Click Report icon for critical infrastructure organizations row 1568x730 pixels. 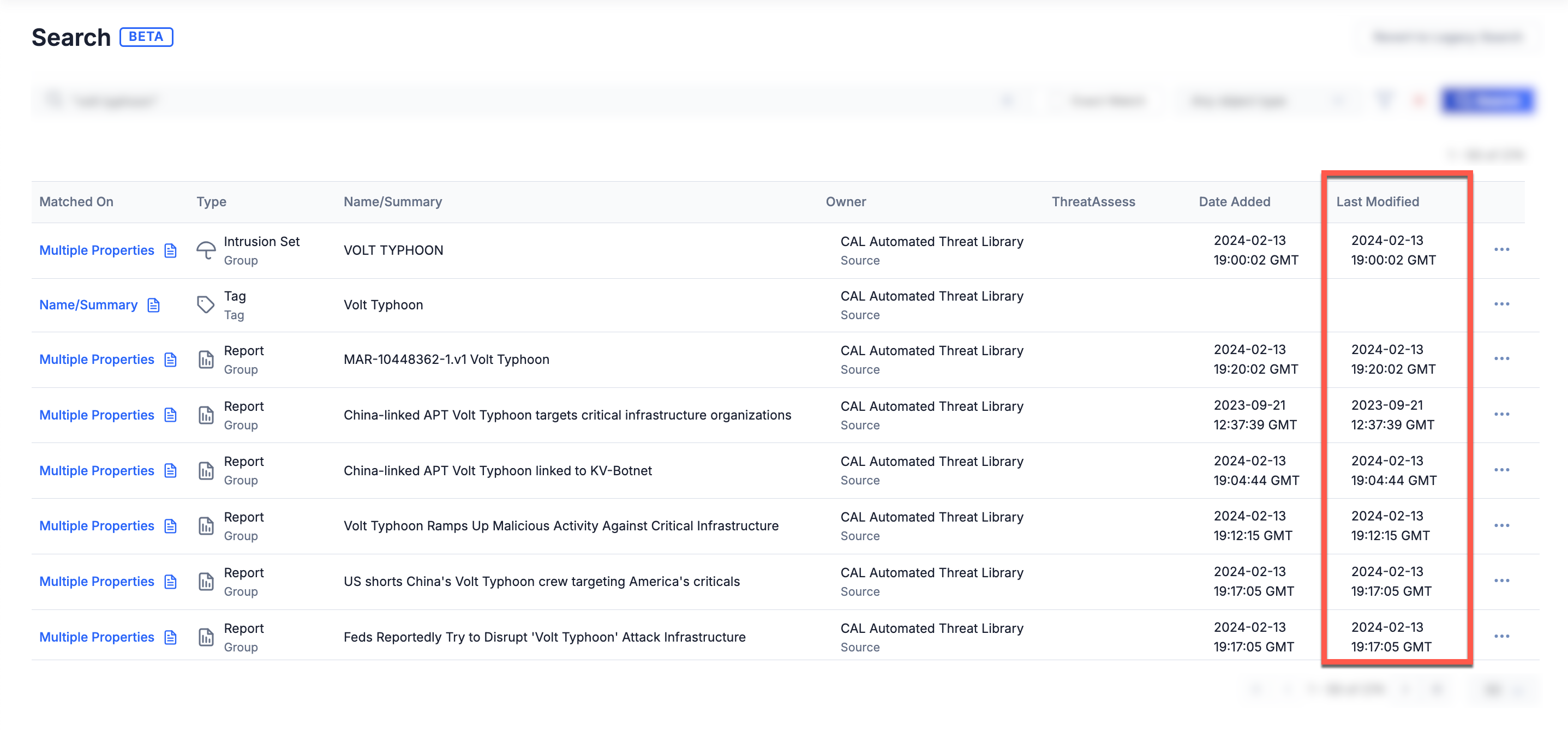(x=206, y=415)
